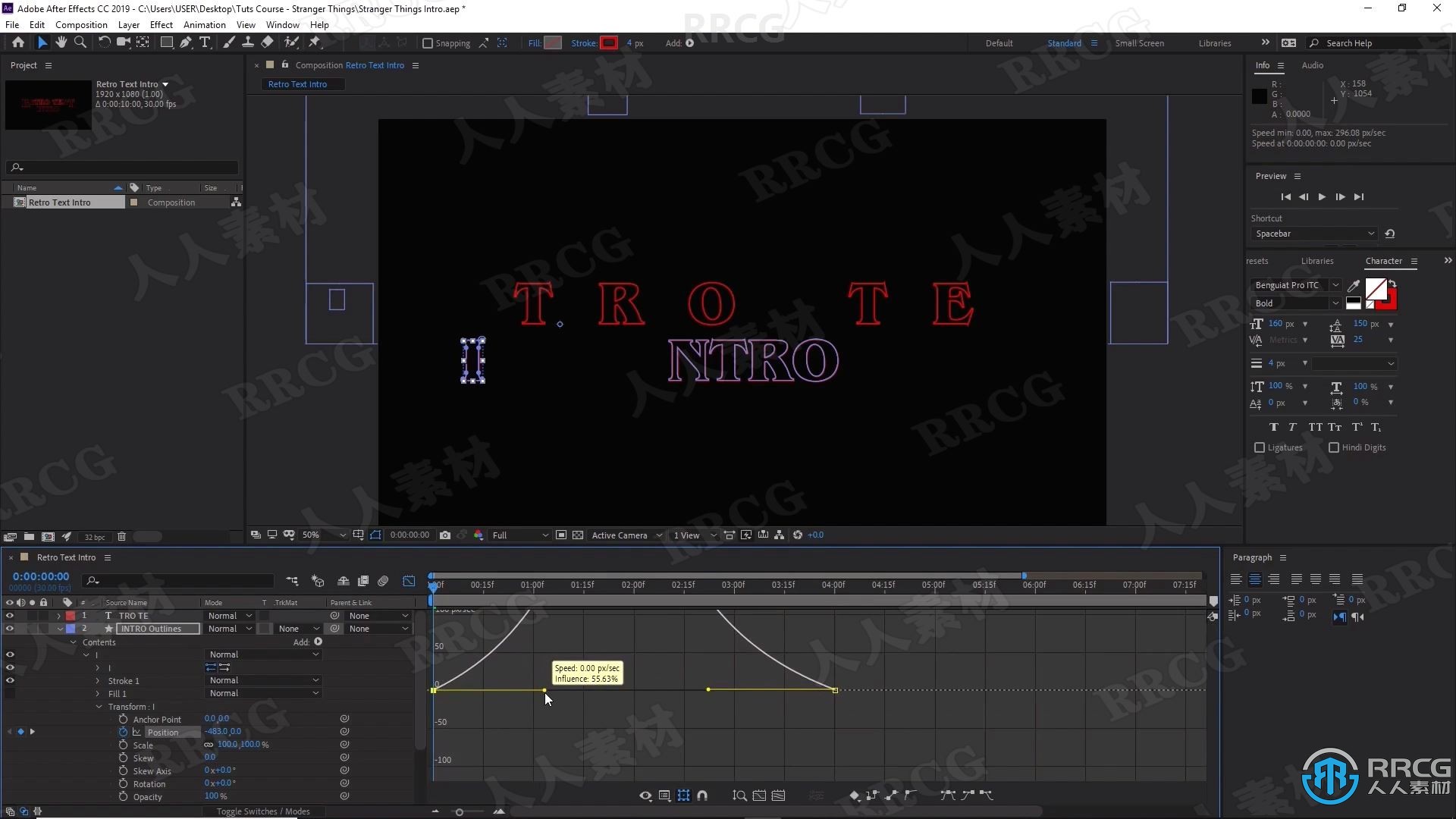Open the resolution Full dropdown
The image size is (1456, 819).
(519, 535)
